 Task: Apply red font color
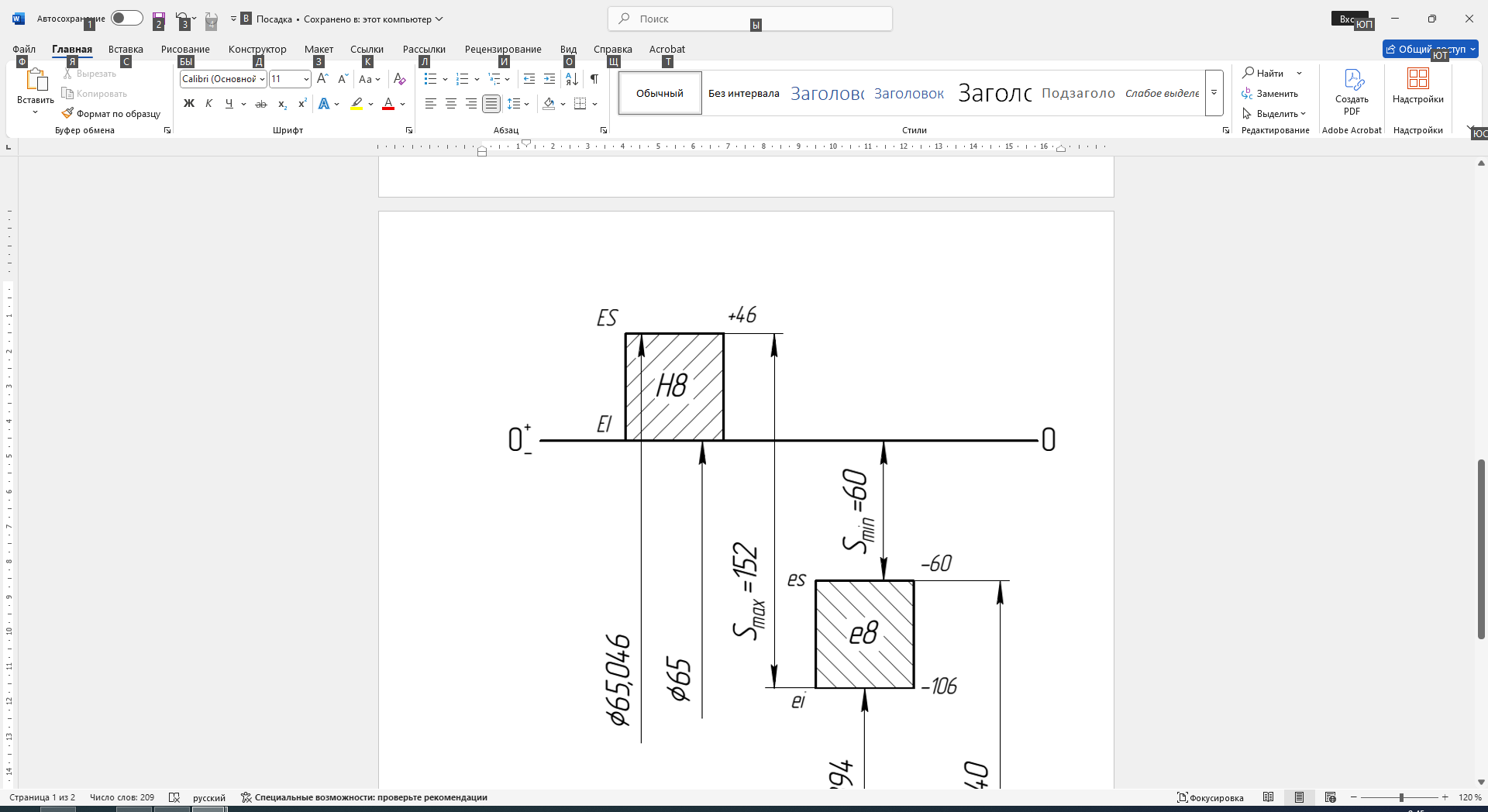(x=389, y=103)
